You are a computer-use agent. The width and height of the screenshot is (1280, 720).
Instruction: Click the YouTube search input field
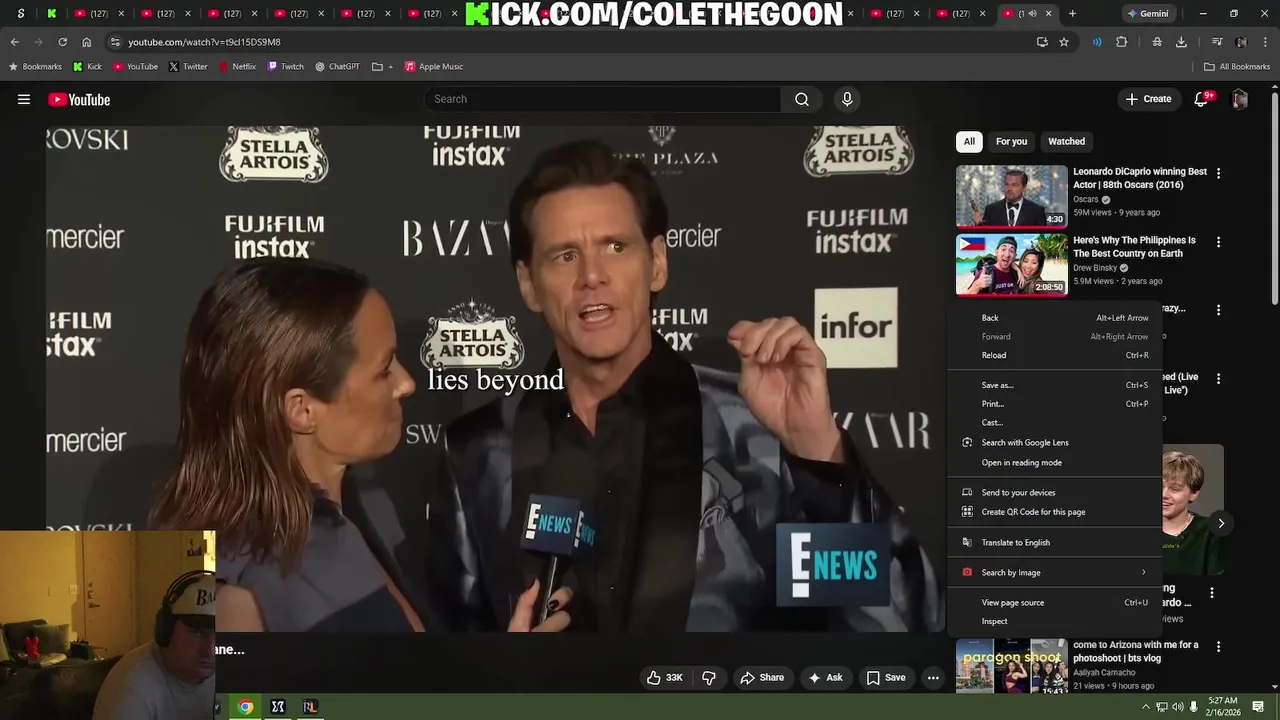603,99
